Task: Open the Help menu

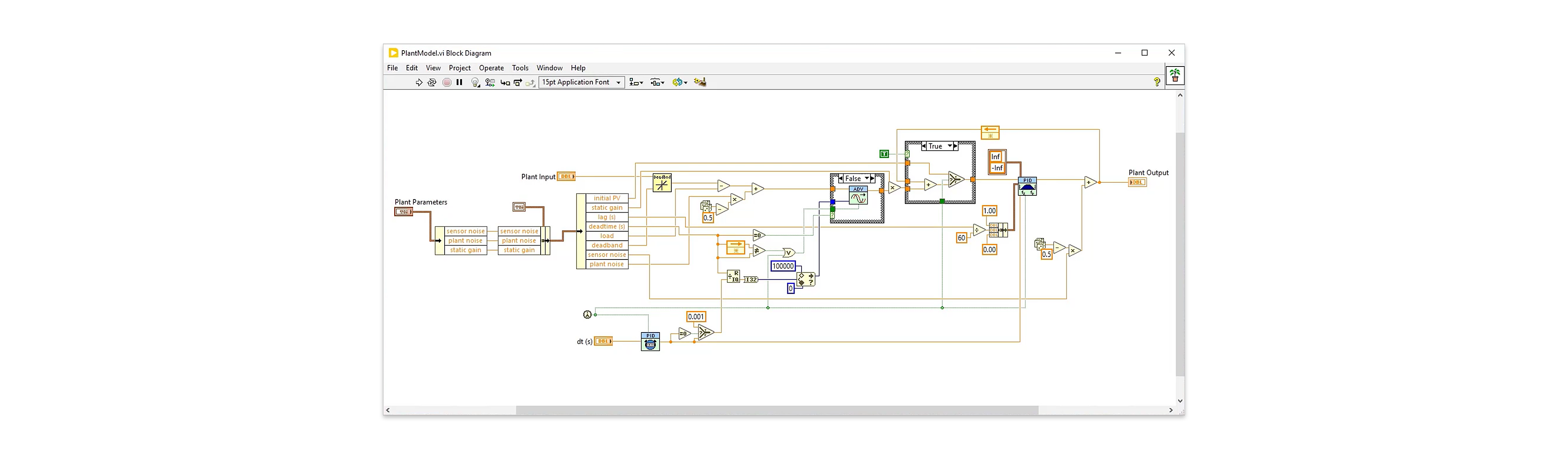Action: (578, 68)
